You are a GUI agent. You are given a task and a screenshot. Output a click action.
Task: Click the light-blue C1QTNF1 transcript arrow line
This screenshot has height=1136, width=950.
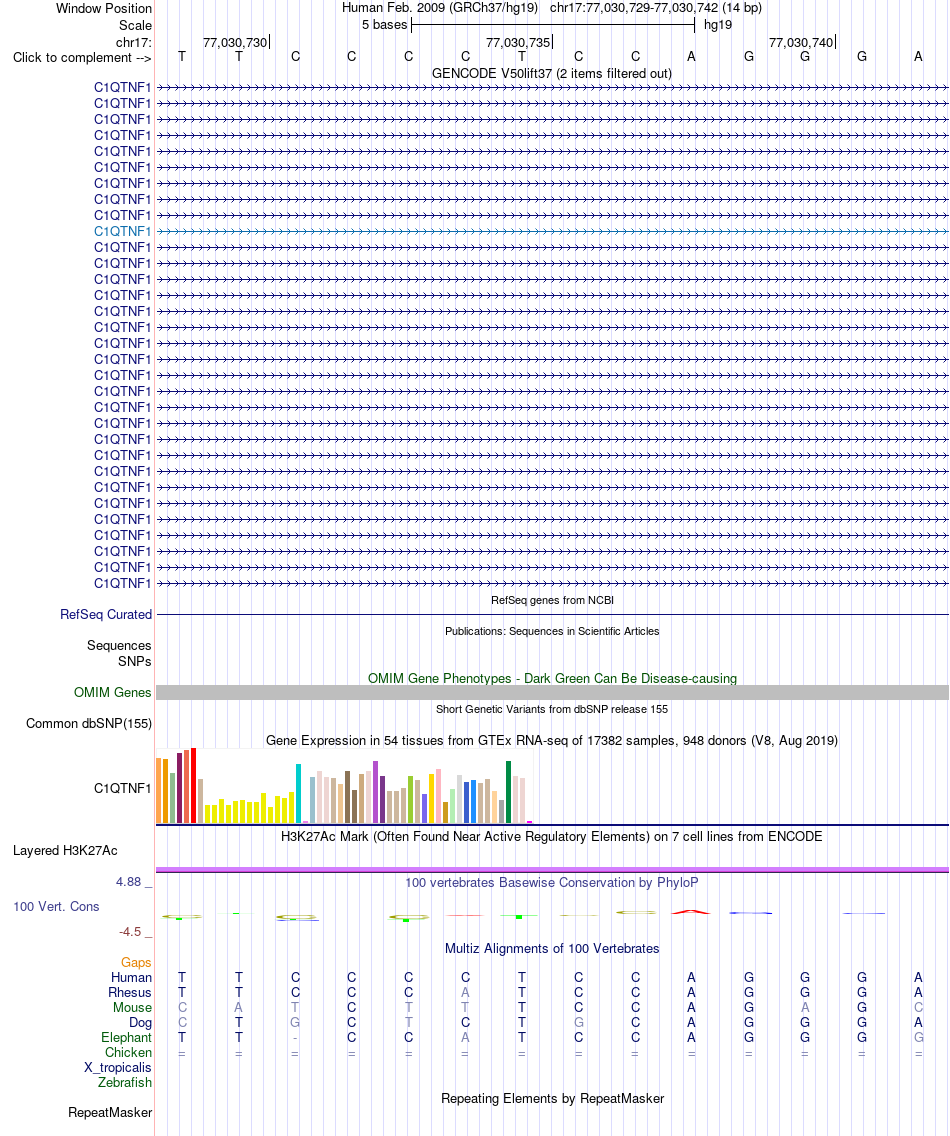[x=552, y=232]
